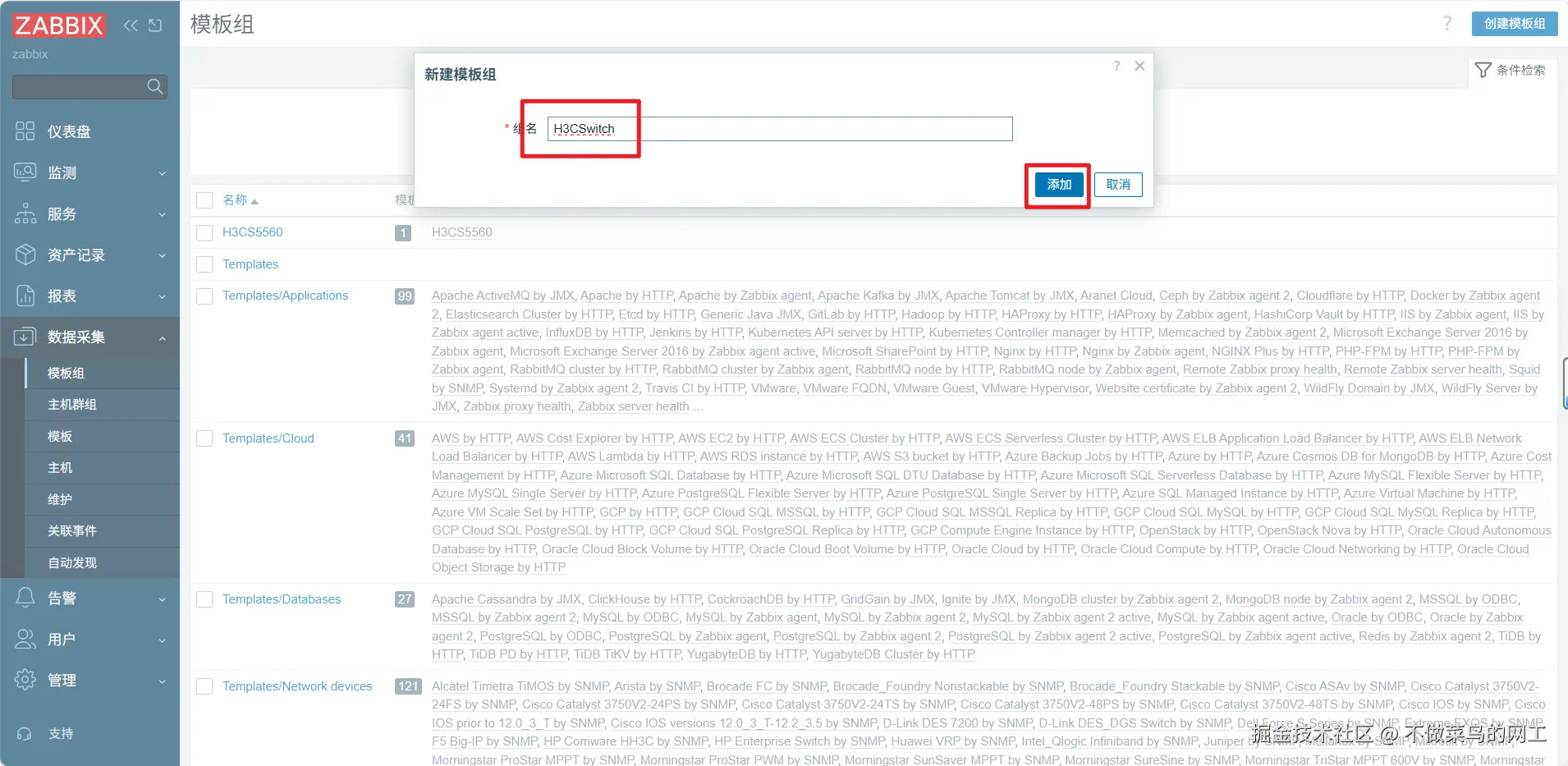Check the Templates/Applications row checkbox
The width and height of the screenshot is (1568, 766).
[204, 296]
